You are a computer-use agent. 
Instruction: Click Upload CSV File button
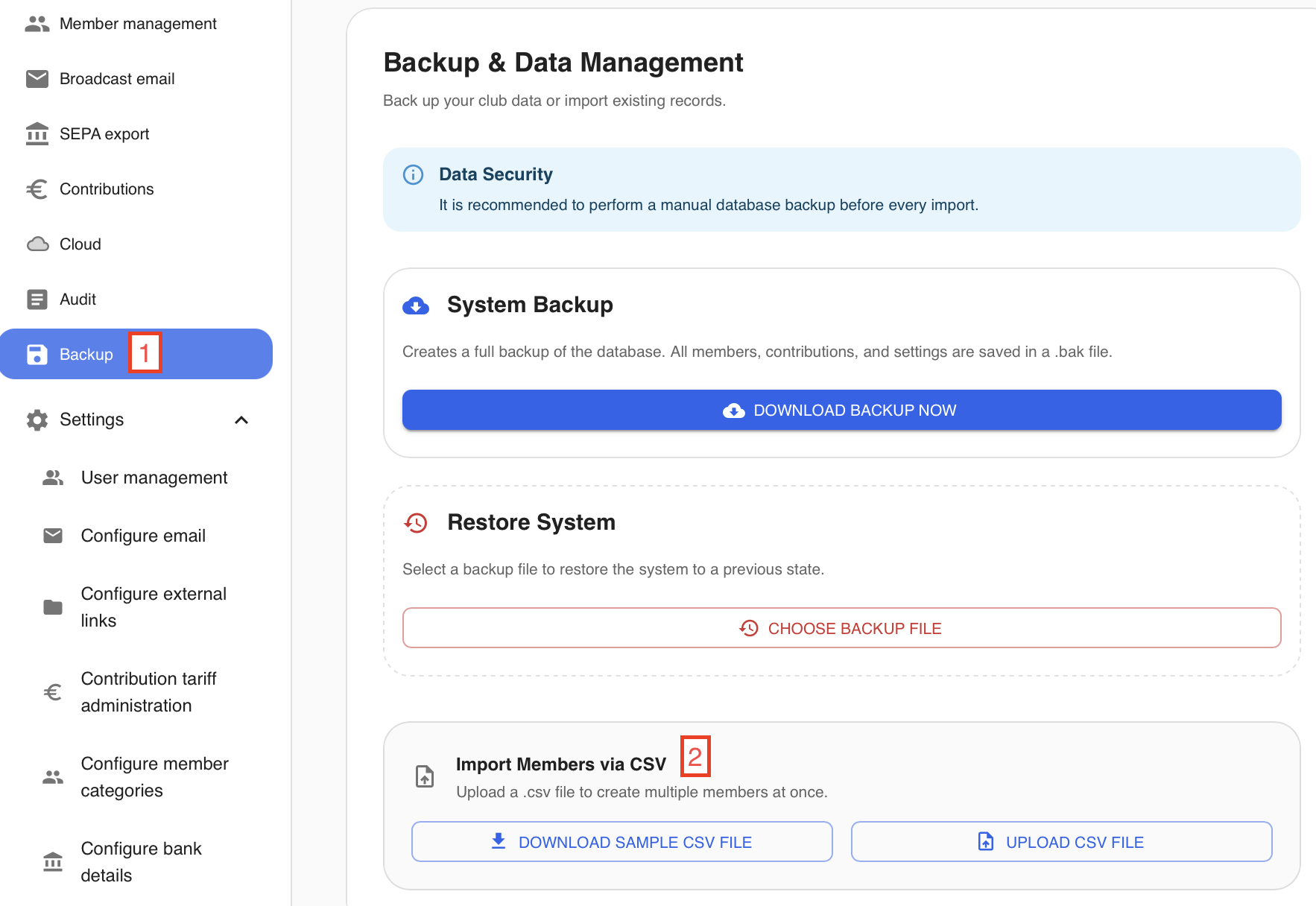tap(1062, 842)
